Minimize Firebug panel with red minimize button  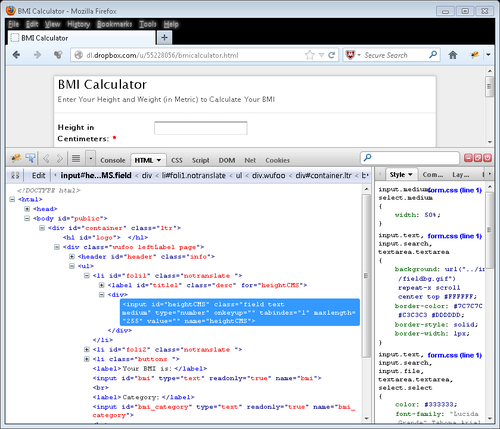[x=468, y=158]
